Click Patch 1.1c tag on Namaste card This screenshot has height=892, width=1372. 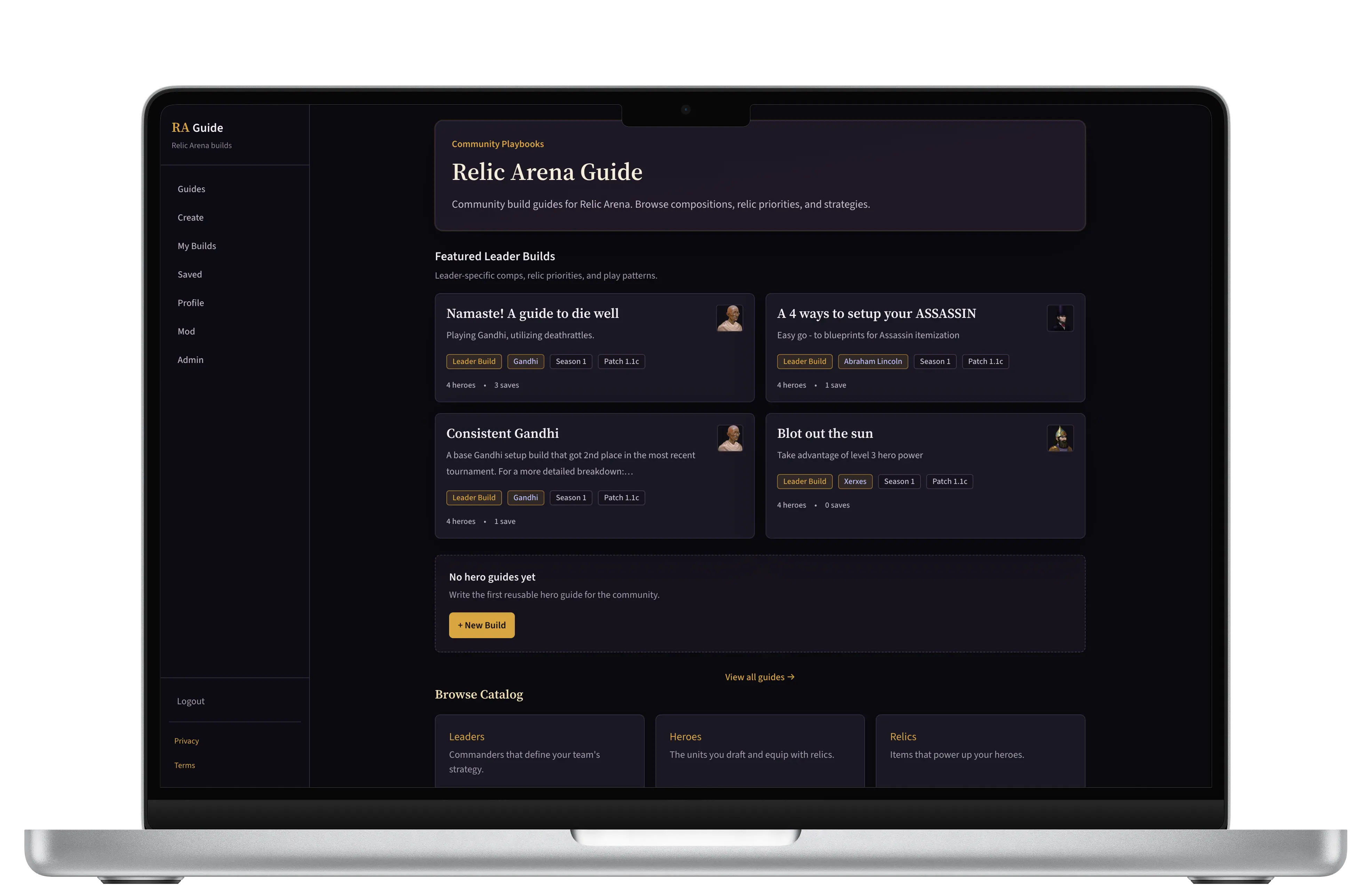(621, 361)
